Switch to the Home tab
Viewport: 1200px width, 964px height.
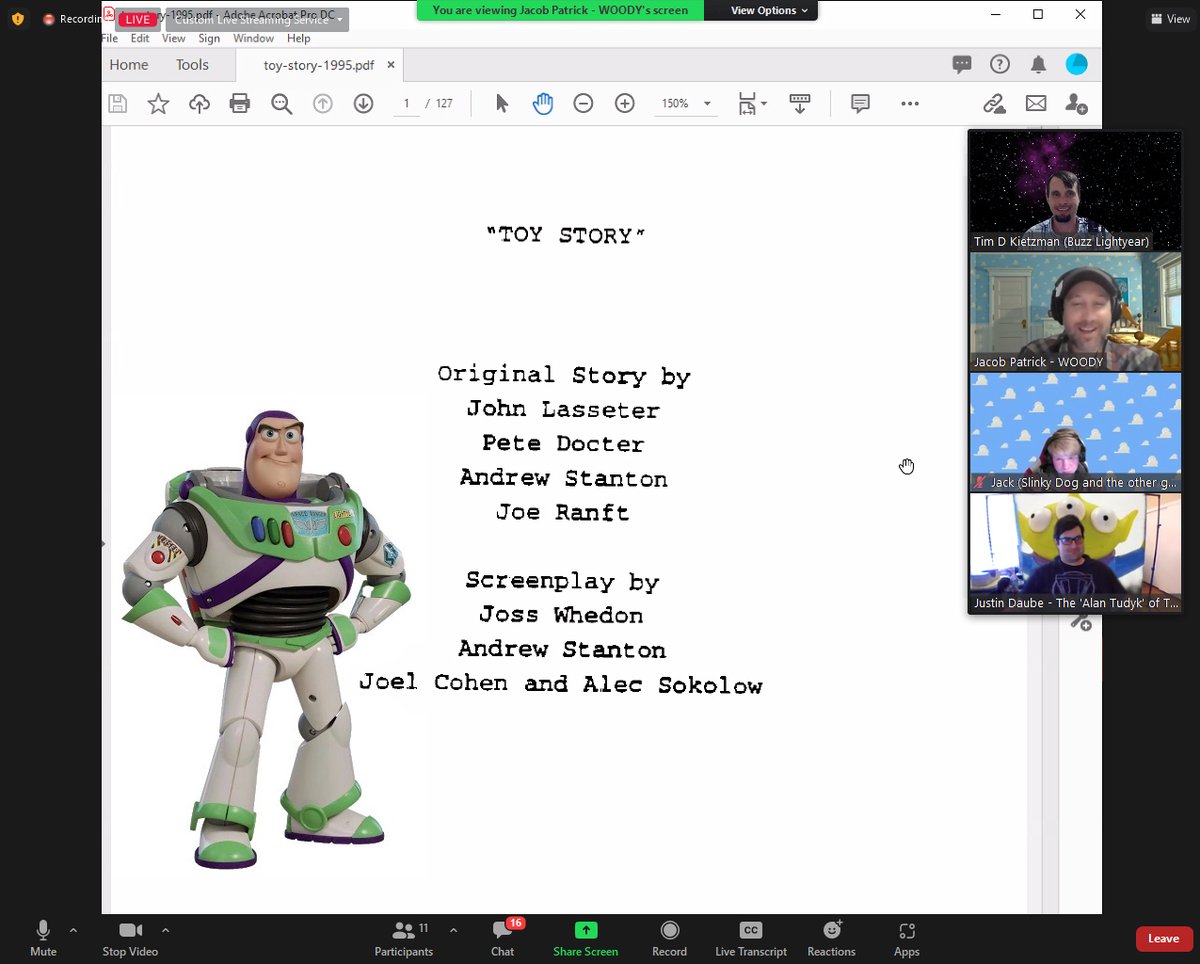[x=129, y=64]
